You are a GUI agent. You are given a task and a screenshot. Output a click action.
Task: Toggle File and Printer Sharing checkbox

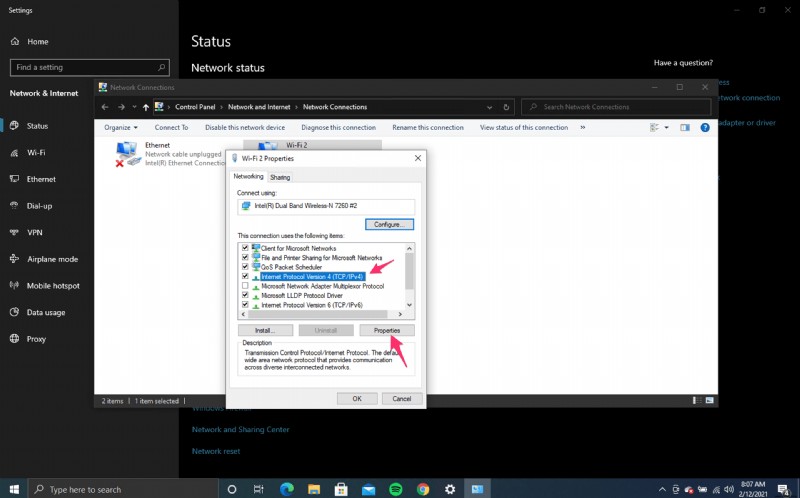click(x=245, y=258)
